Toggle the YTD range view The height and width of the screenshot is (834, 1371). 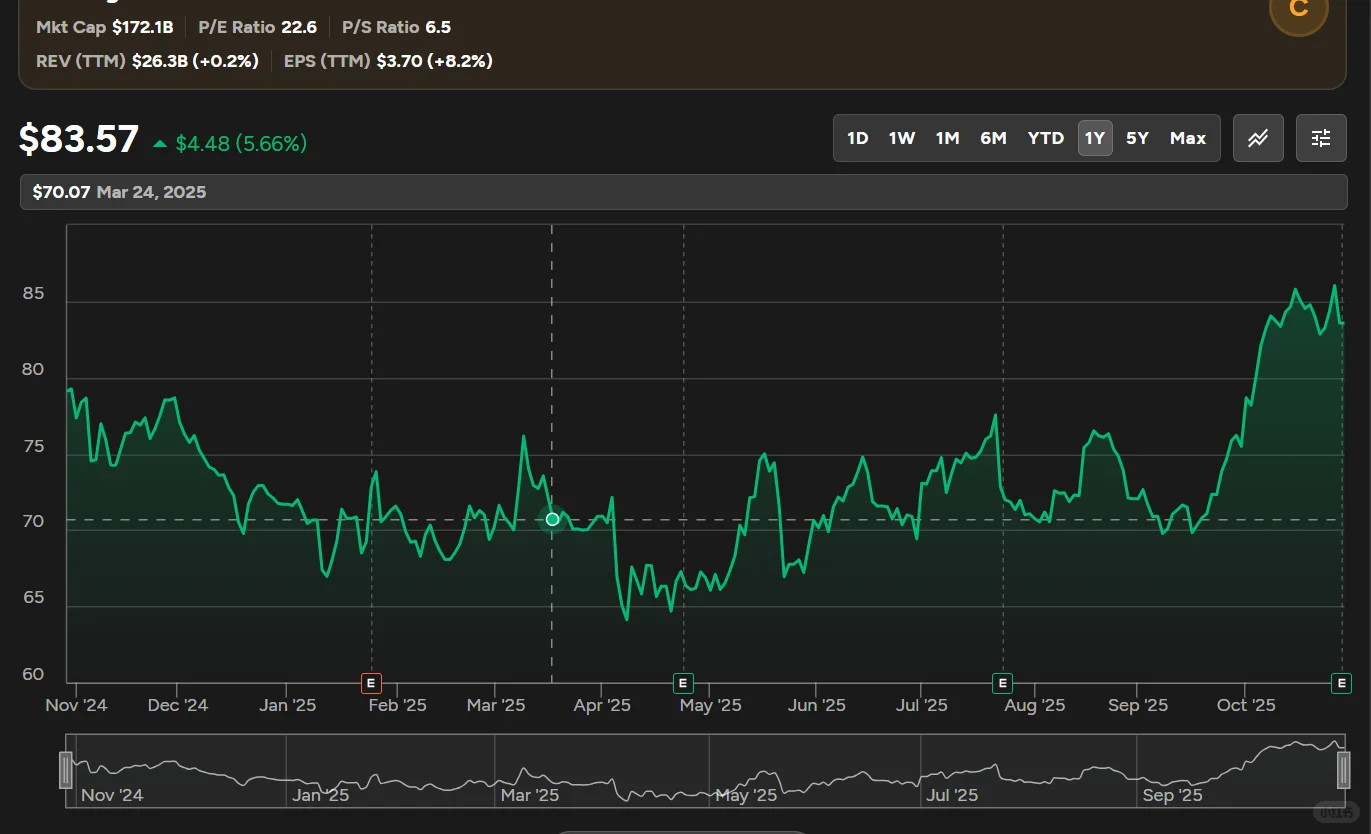point(1045,138)
